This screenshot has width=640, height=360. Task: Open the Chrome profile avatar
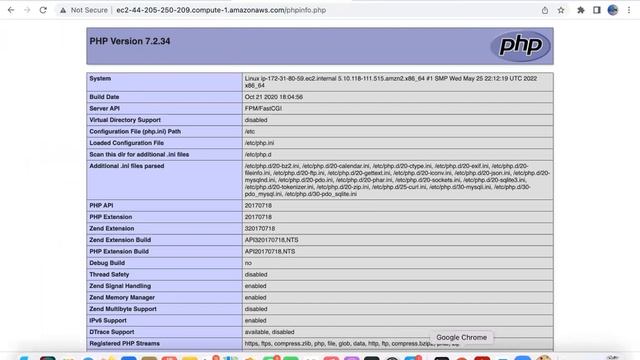coord(613,10)
